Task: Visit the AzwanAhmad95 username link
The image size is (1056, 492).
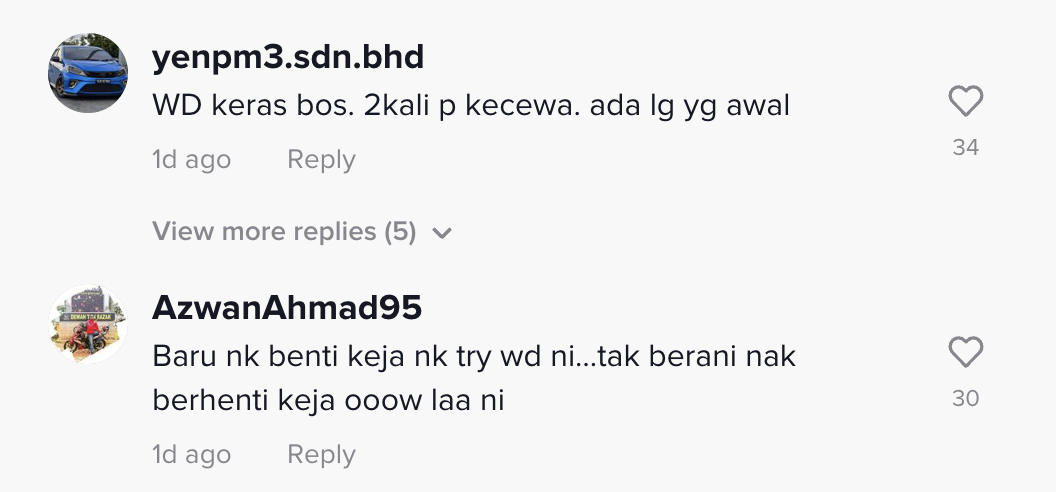Action: [287, 308]
